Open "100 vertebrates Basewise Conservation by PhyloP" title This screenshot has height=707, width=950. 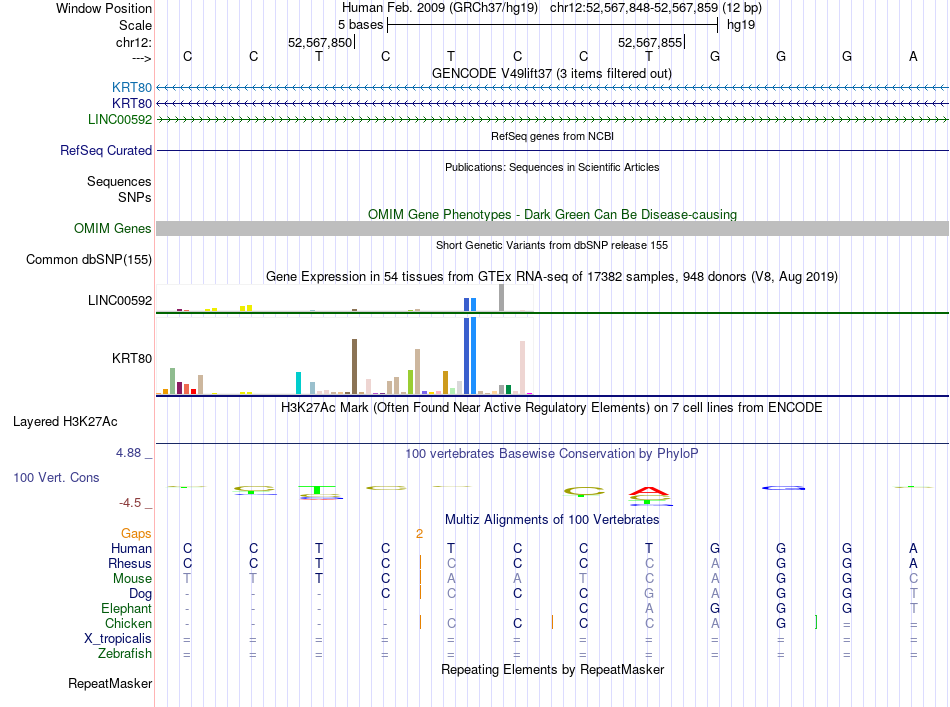pos(552,453)
